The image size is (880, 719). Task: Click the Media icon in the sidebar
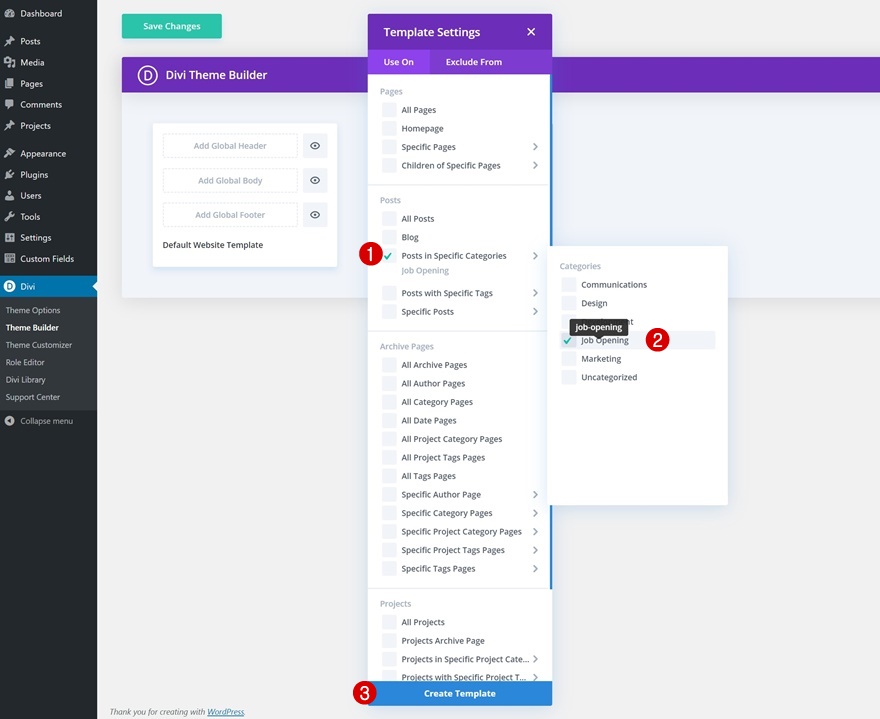pos(10,62)
